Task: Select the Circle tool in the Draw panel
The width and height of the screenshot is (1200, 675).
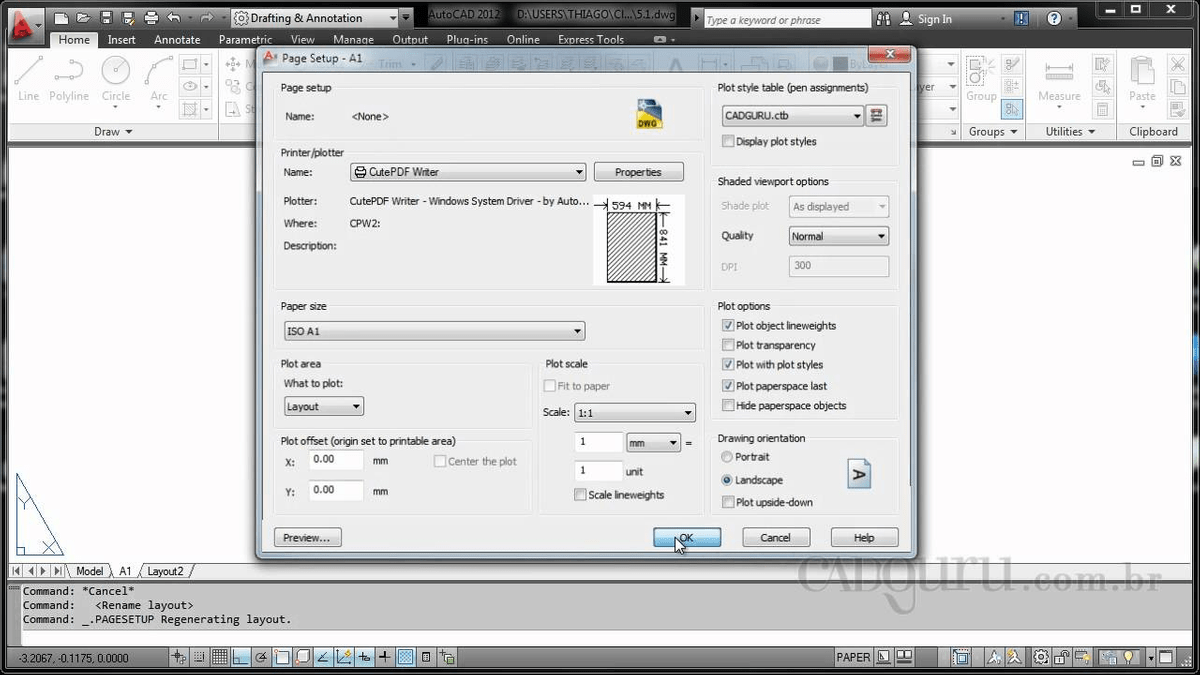Action: [116, 79]
